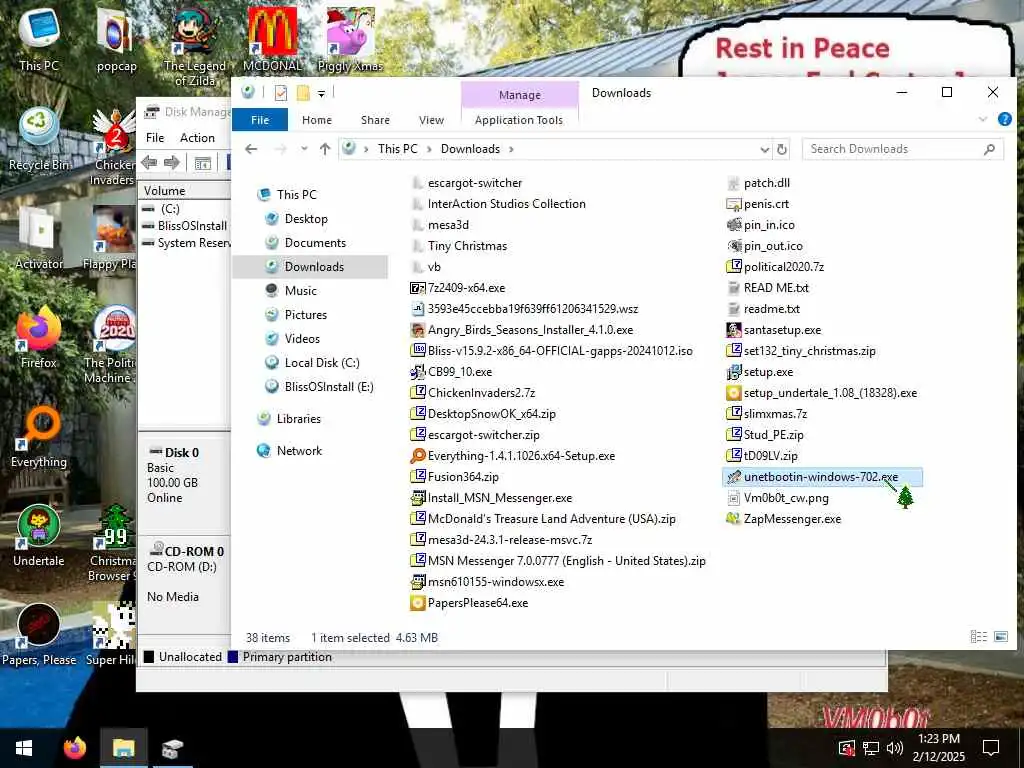Select Network in the navigation pane
The width and height of the screenshot is (1024, 768).
pos(299,451)
